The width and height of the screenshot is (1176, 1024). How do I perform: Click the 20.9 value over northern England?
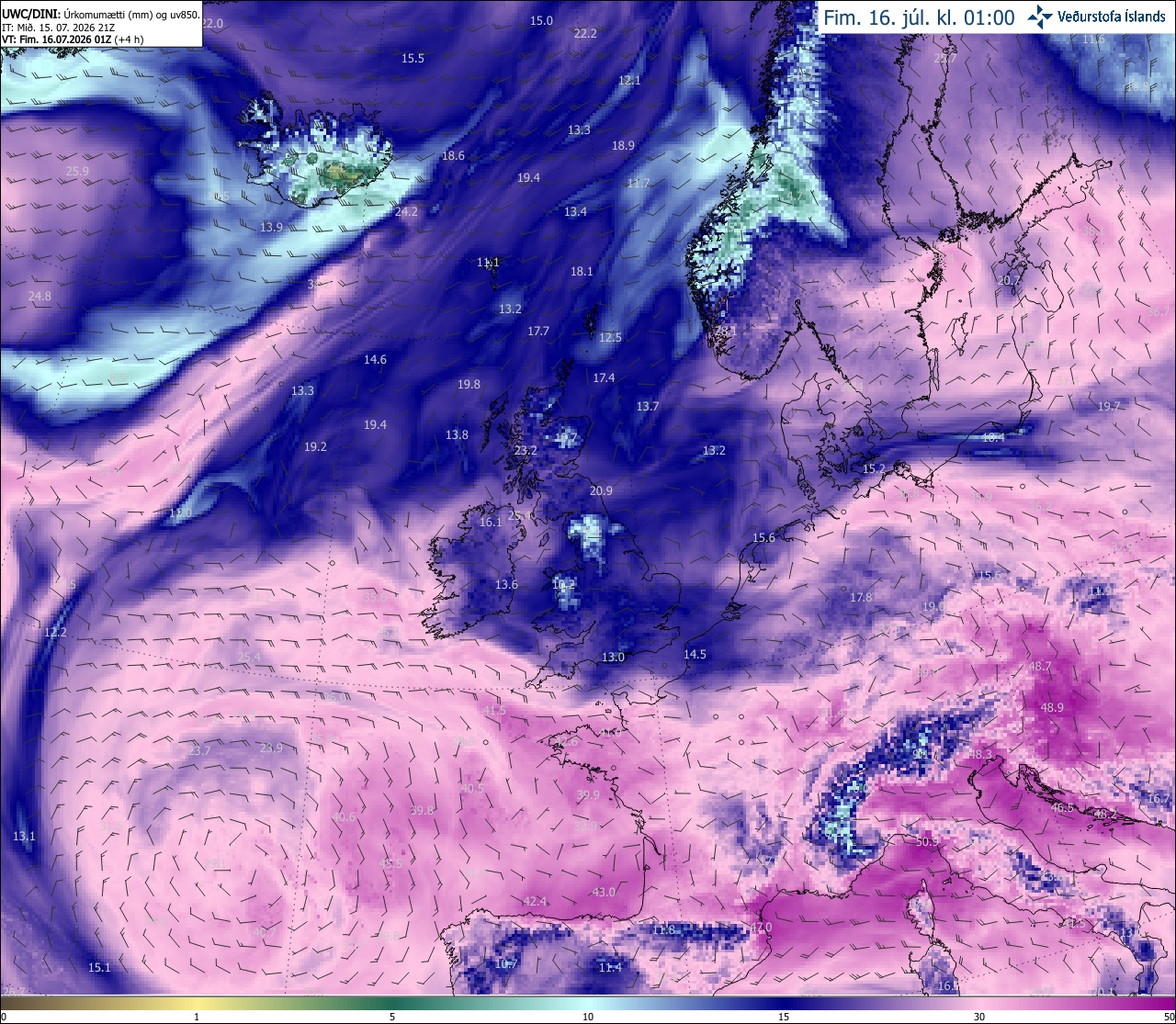point(601,490)
